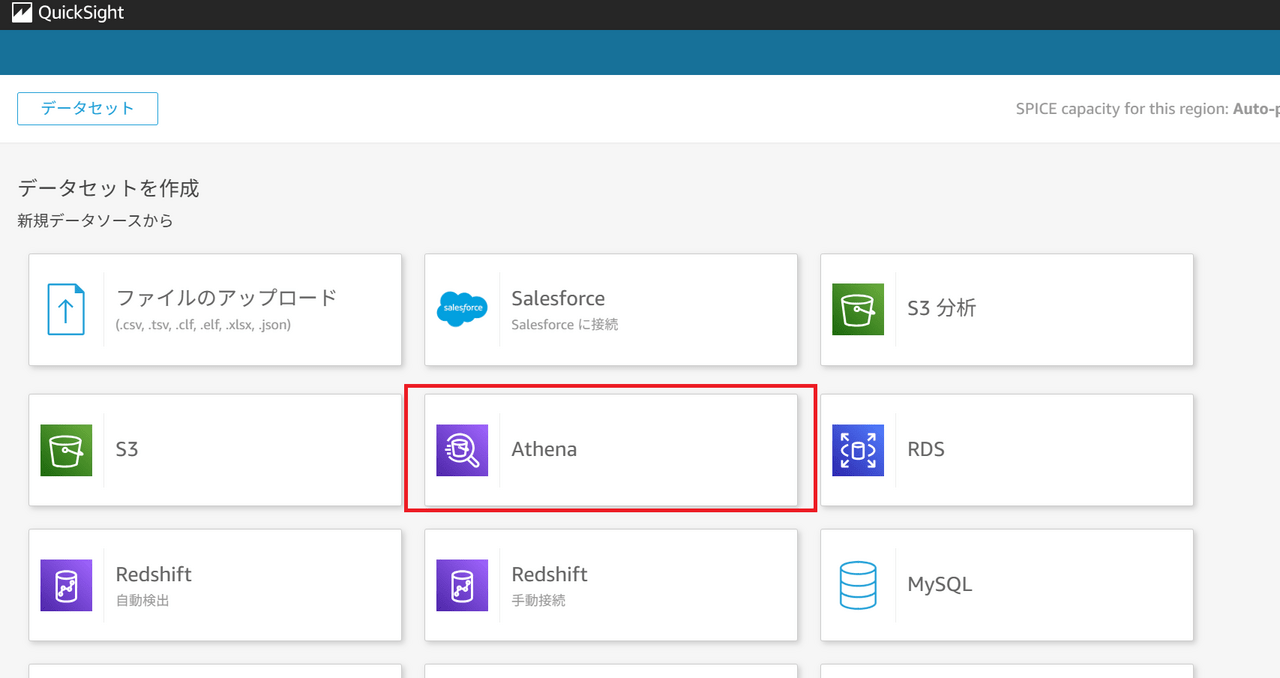
Task: Choose Redshift with 自動検出 label
Action: [153, 575]
